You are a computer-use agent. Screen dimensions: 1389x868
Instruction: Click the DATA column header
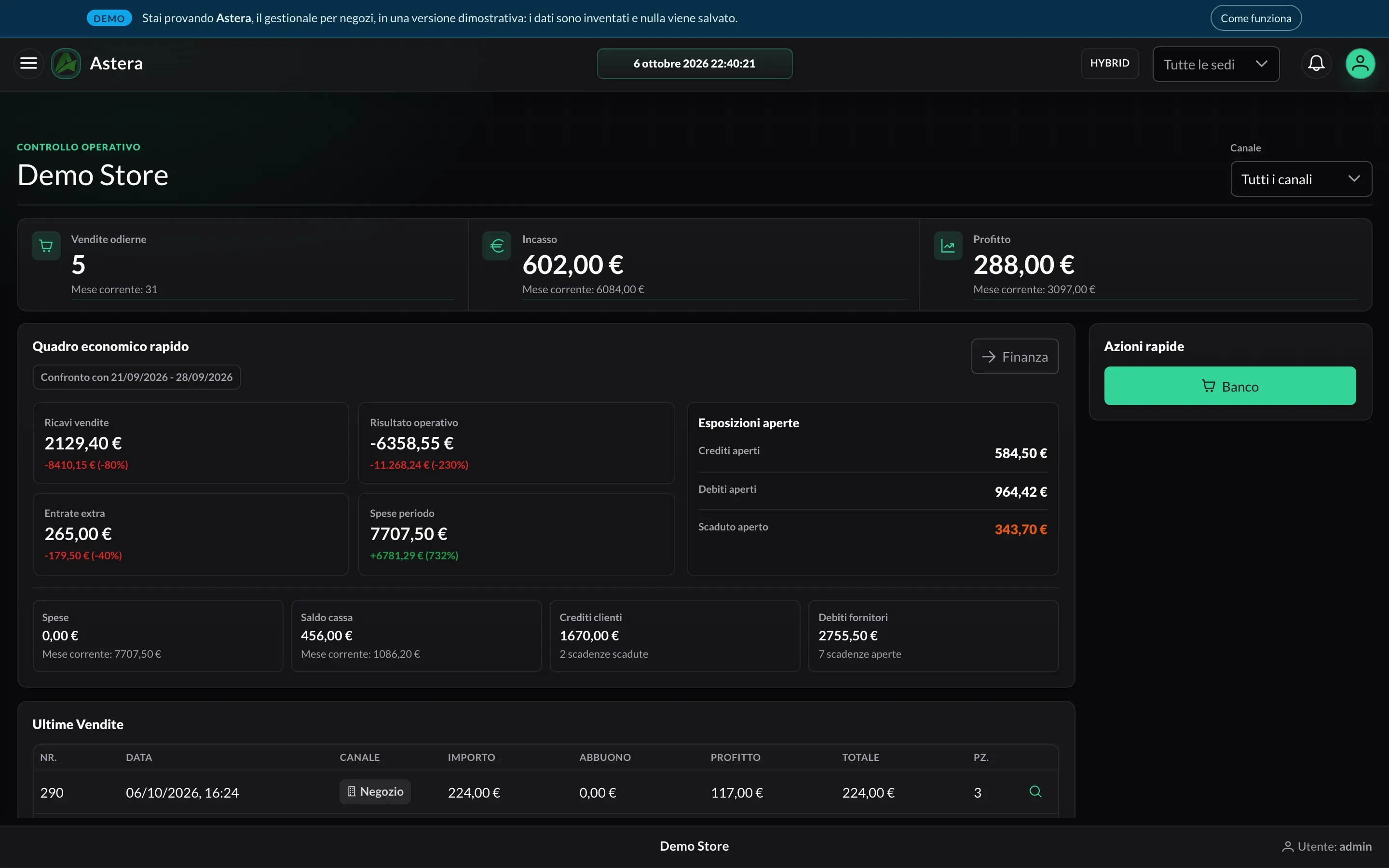139,757
